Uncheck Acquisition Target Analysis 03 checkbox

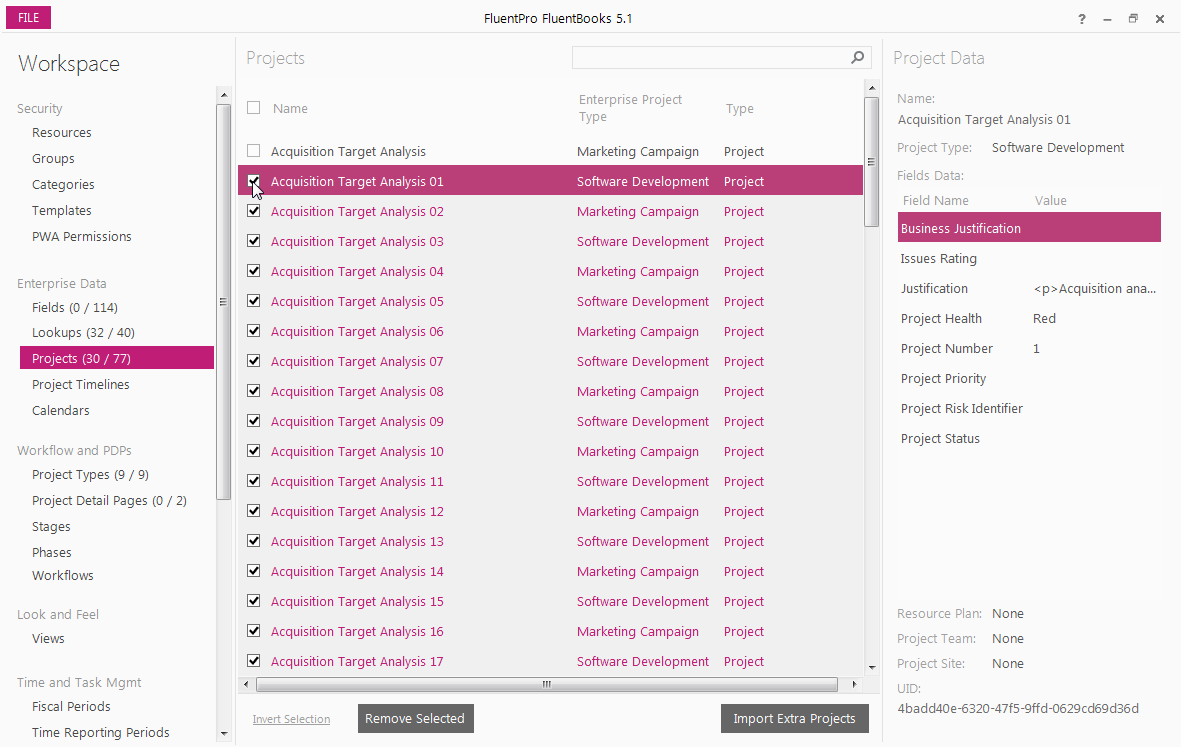pyautogui.click(x=254, y=241)
